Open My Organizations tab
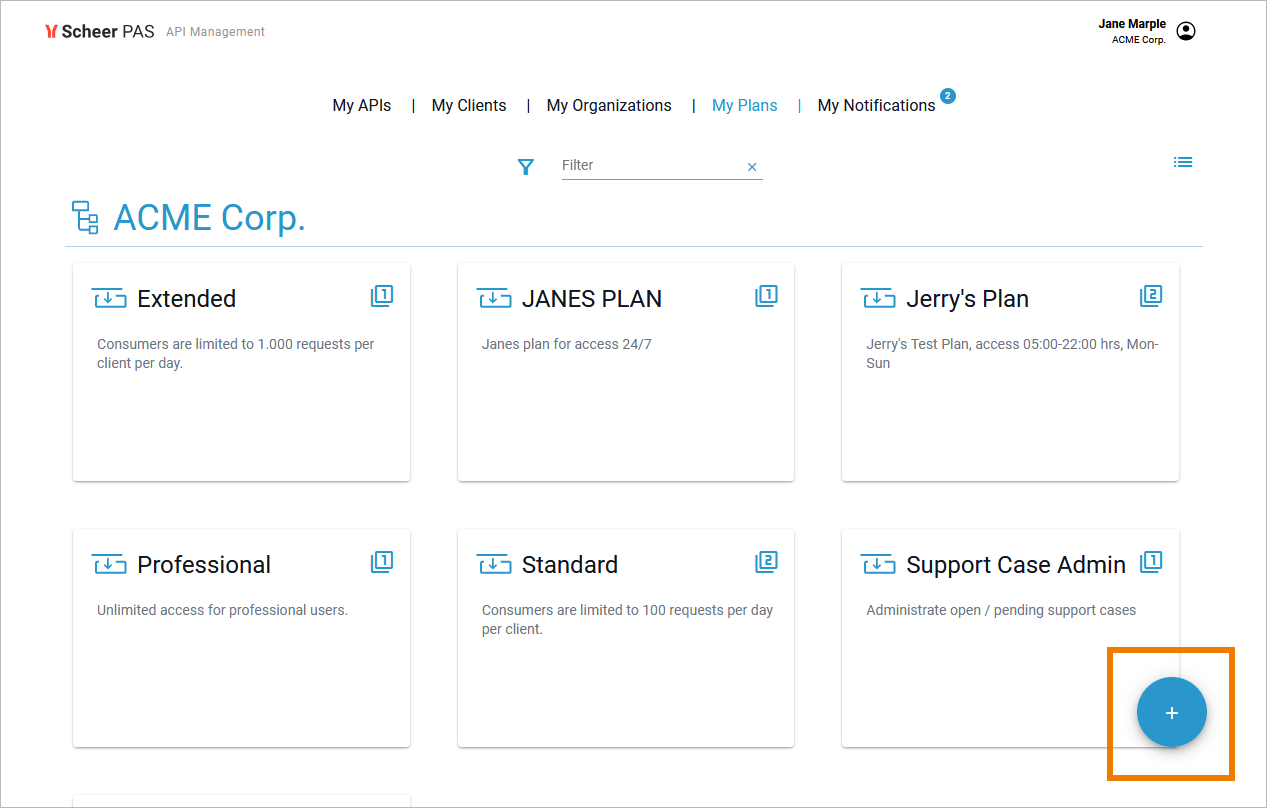Viewport: 1267px width, 808px height. click(609, 105)
